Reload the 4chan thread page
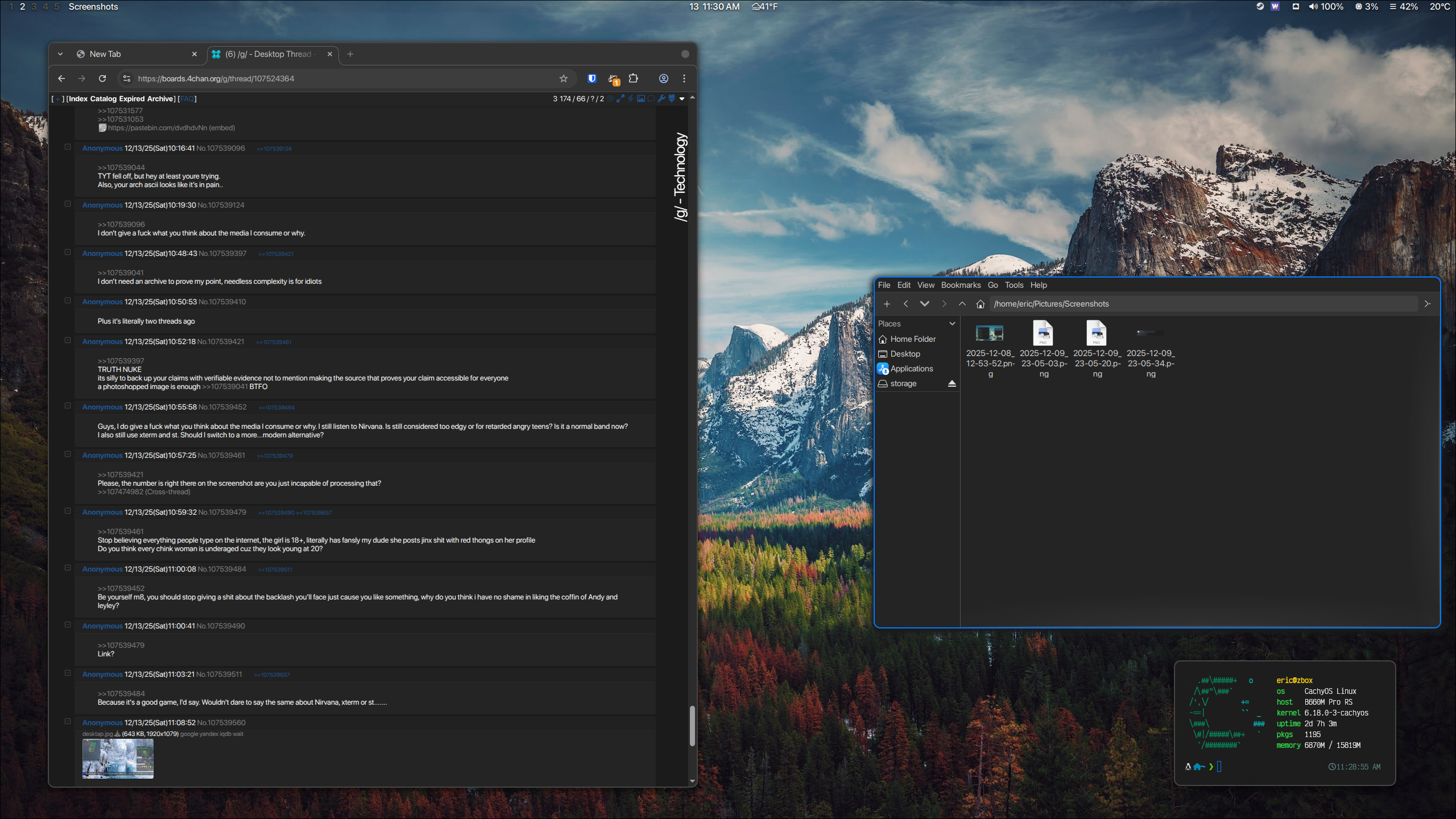 (x=102, y=78)
